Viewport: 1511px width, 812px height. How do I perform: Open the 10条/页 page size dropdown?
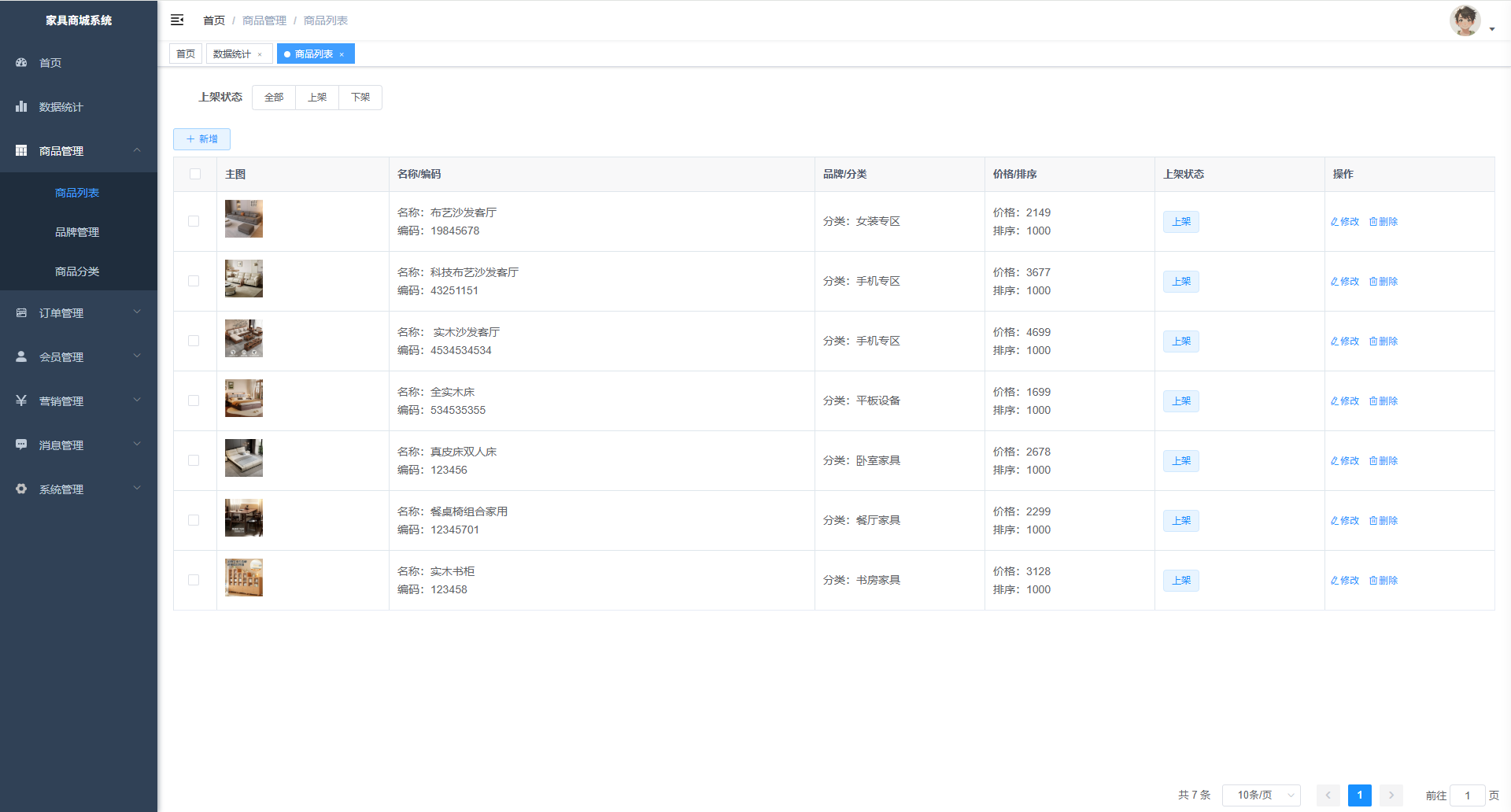coord(1261,795)
